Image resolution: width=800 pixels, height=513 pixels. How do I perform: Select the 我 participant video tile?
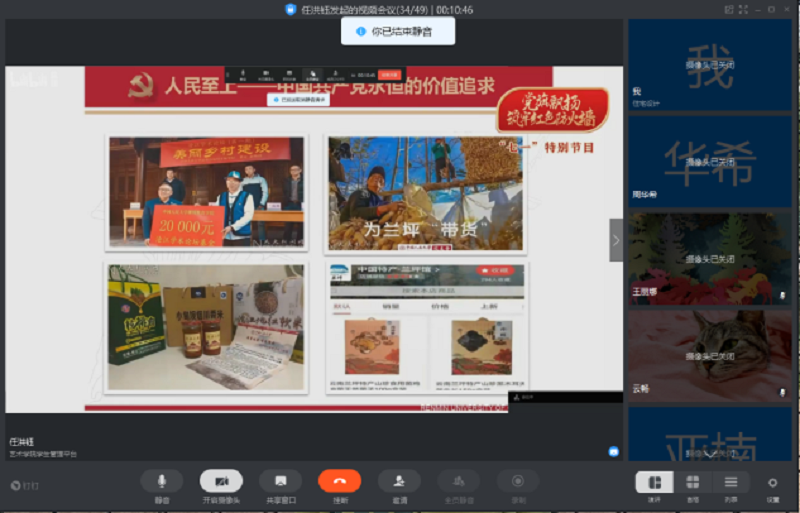pos(710,65)
